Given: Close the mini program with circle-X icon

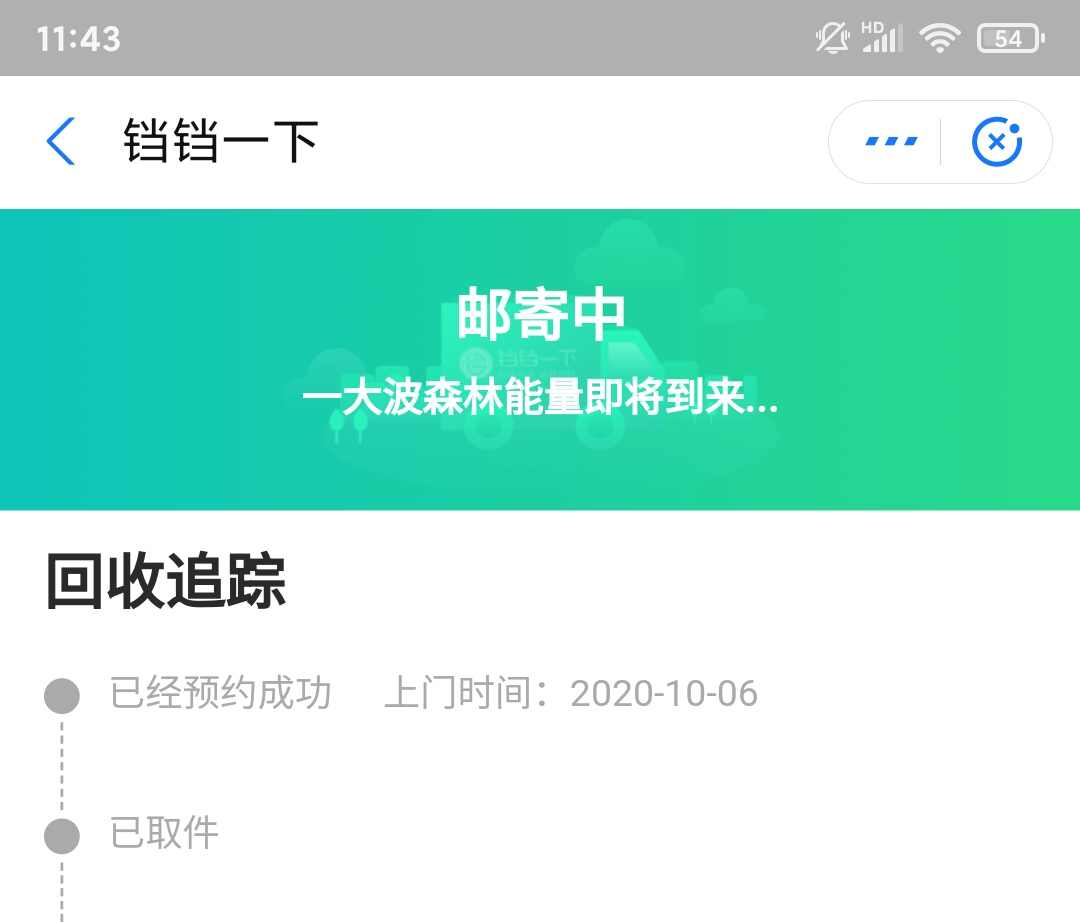Looking at the screenshot, I should coord(997,142).
